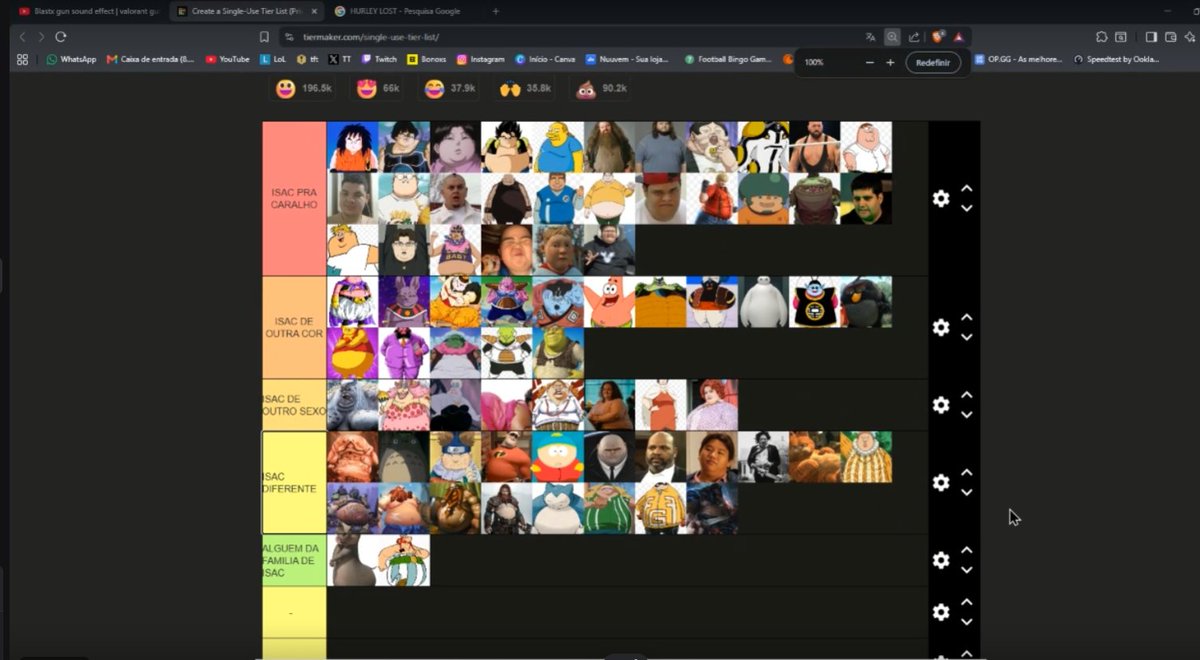Open the share page icon

pos(914,36)
